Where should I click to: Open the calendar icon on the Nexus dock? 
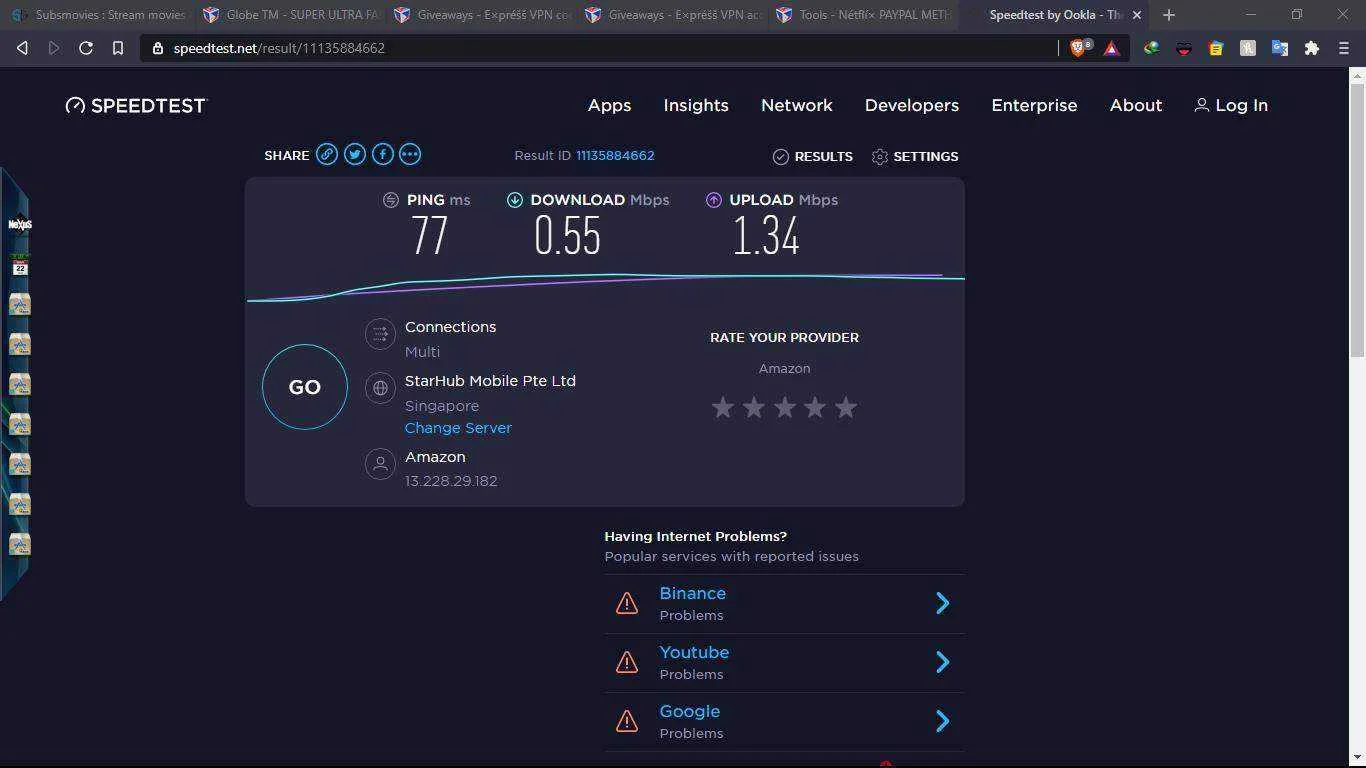(20, 266)
